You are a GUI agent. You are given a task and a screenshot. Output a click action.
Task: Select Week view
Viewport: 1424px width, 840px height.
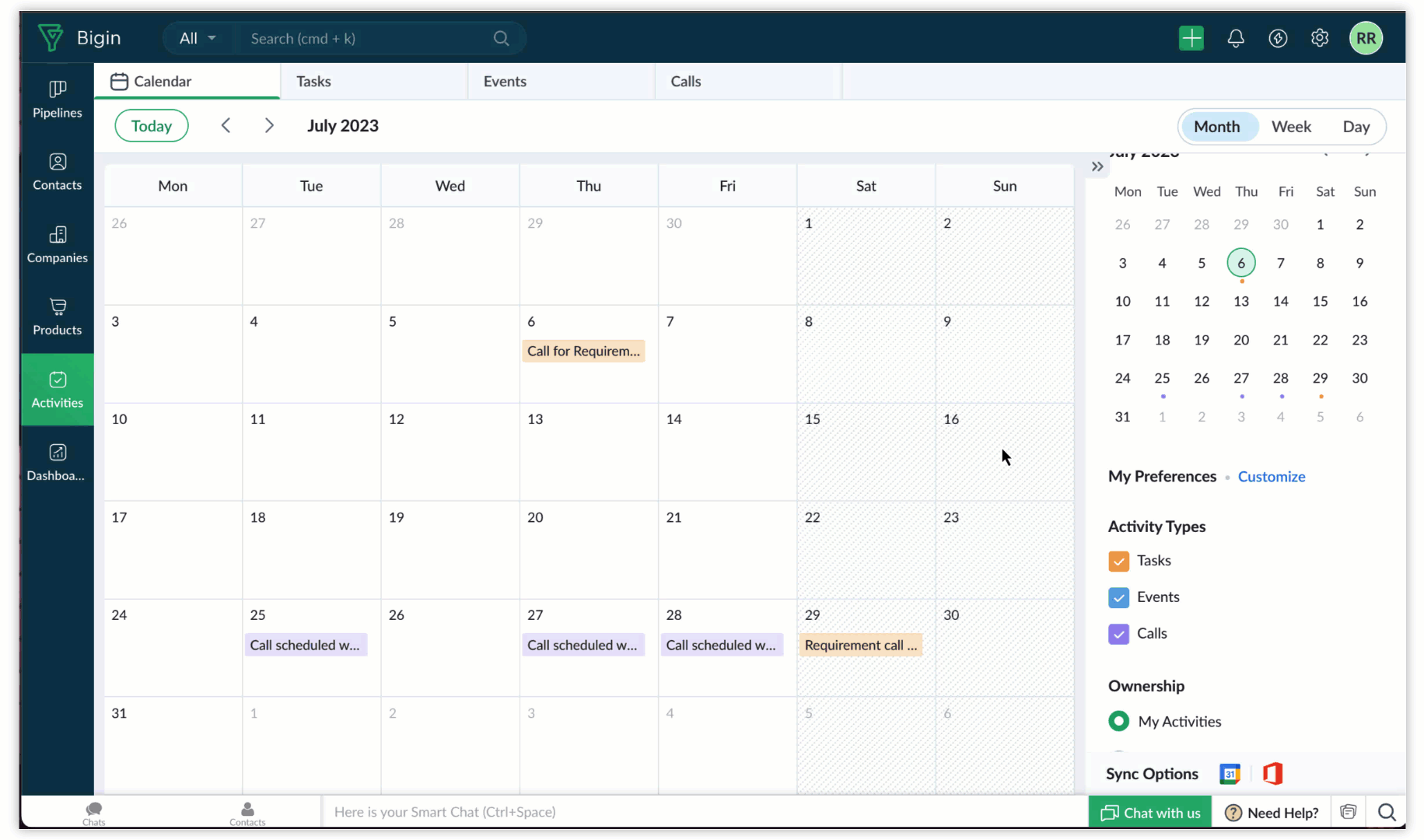click(1291, 127)
